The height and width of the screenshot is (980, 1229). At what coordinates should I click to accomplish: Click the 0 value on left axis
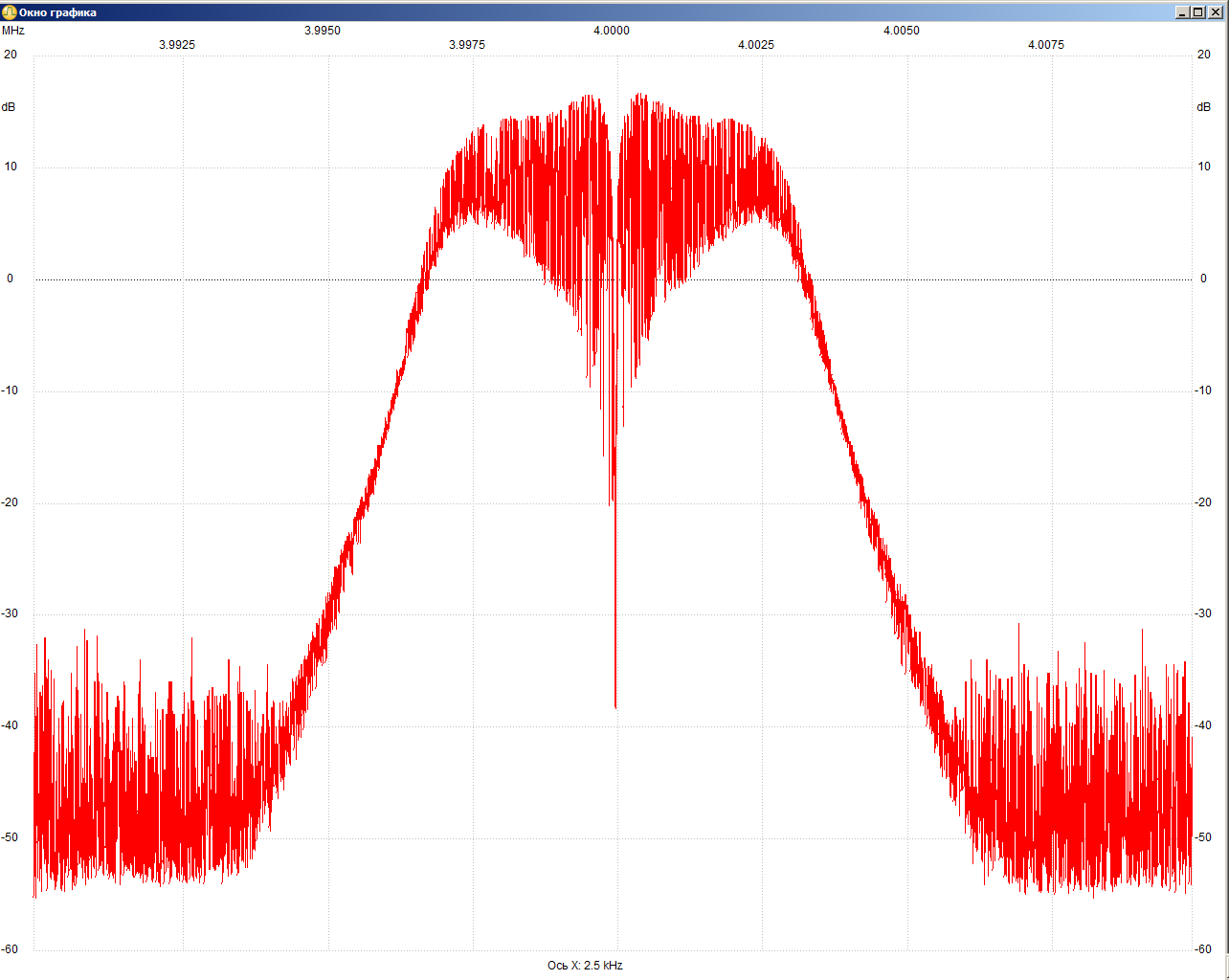(x=11, y=278)
